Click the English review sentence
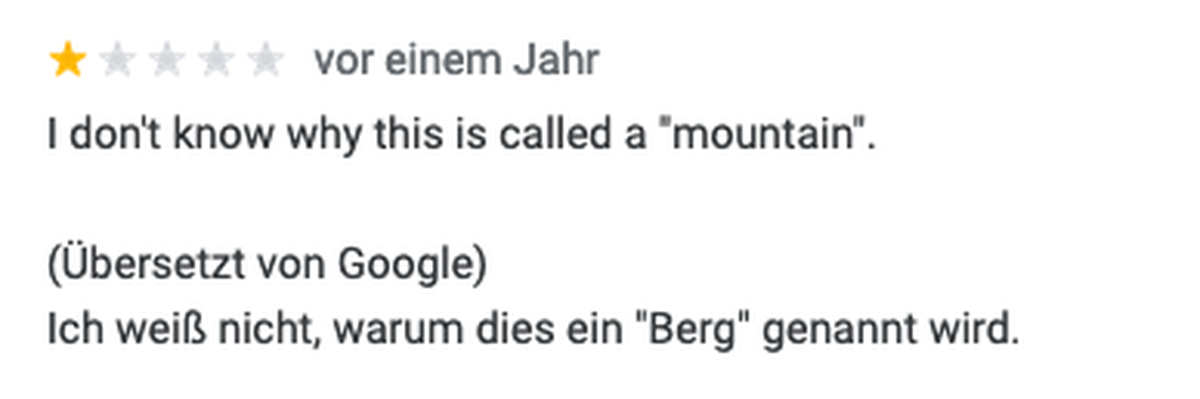 (x=461, y=134)
